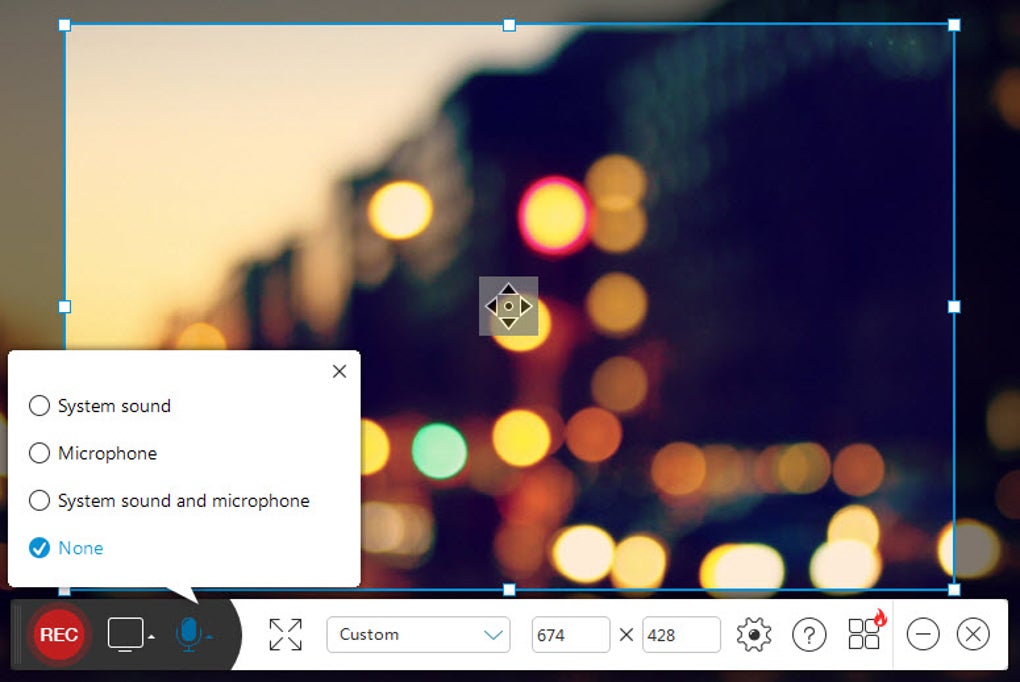Viewport: 1020px width, 682px height.
Task: Select the None audio option
Action: click(x=39, y=547)
